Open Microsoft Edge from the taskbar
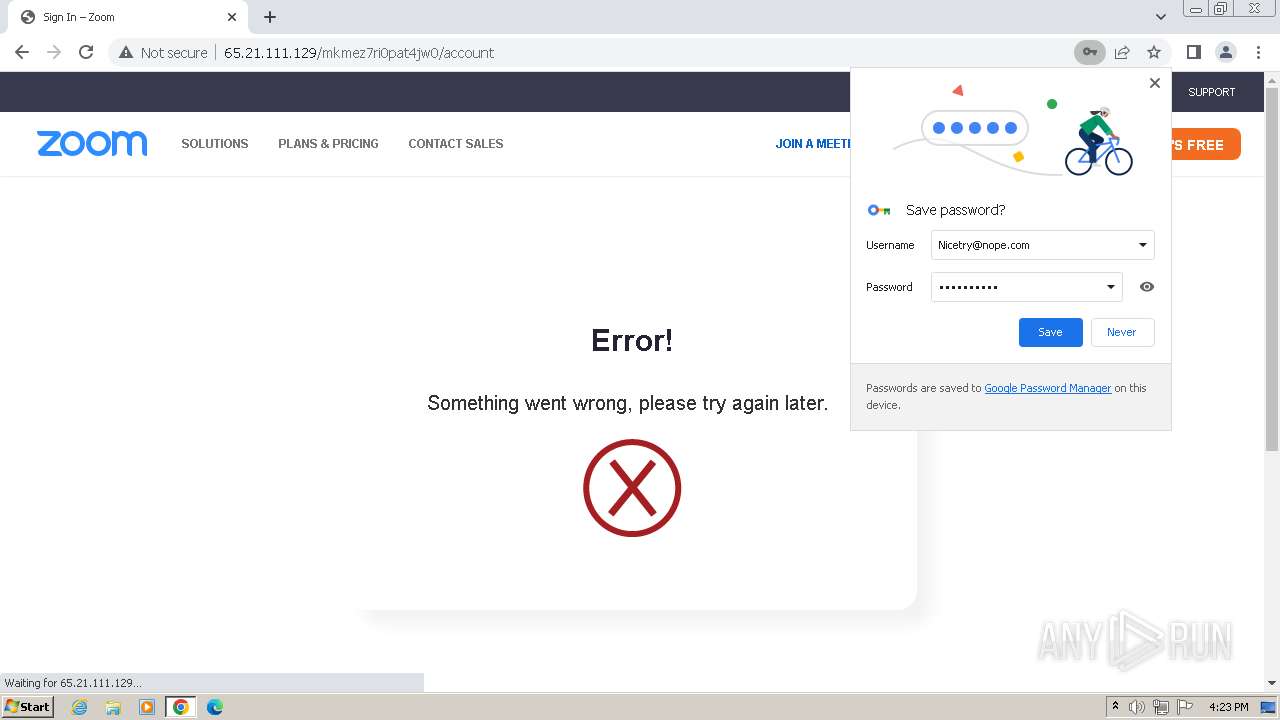1280x720 pixels. pos(215,707)
